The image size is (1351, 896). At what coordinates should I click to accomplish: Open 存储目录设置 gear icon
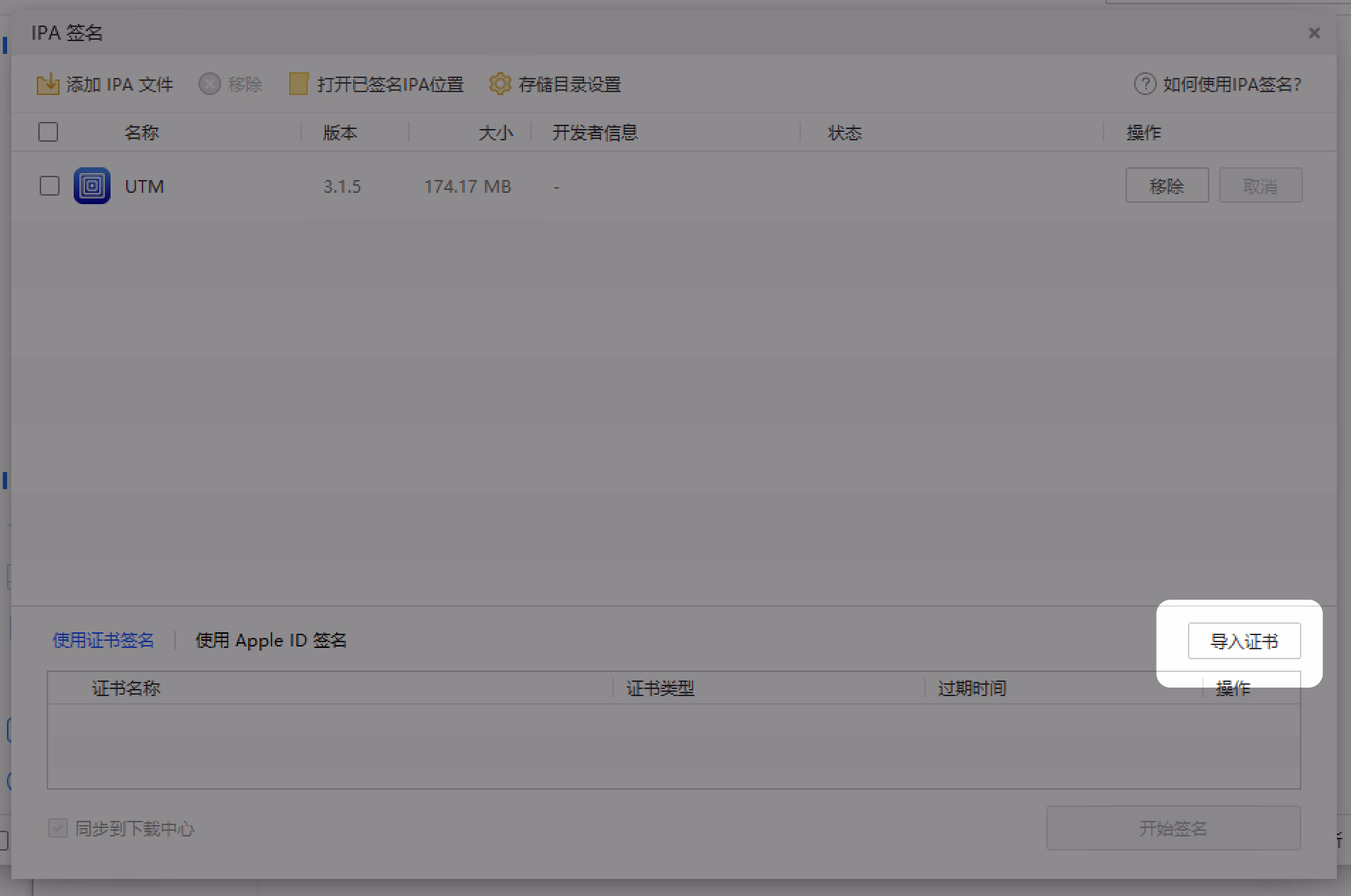(500, 84)
